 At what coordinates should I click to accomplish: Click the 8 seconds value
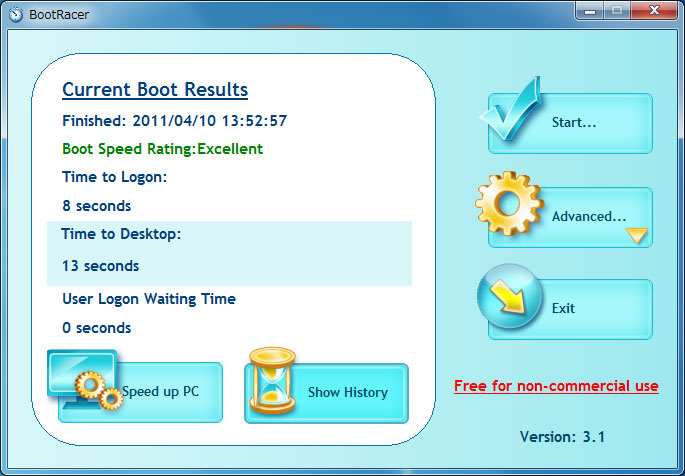(x=97, y=206)
